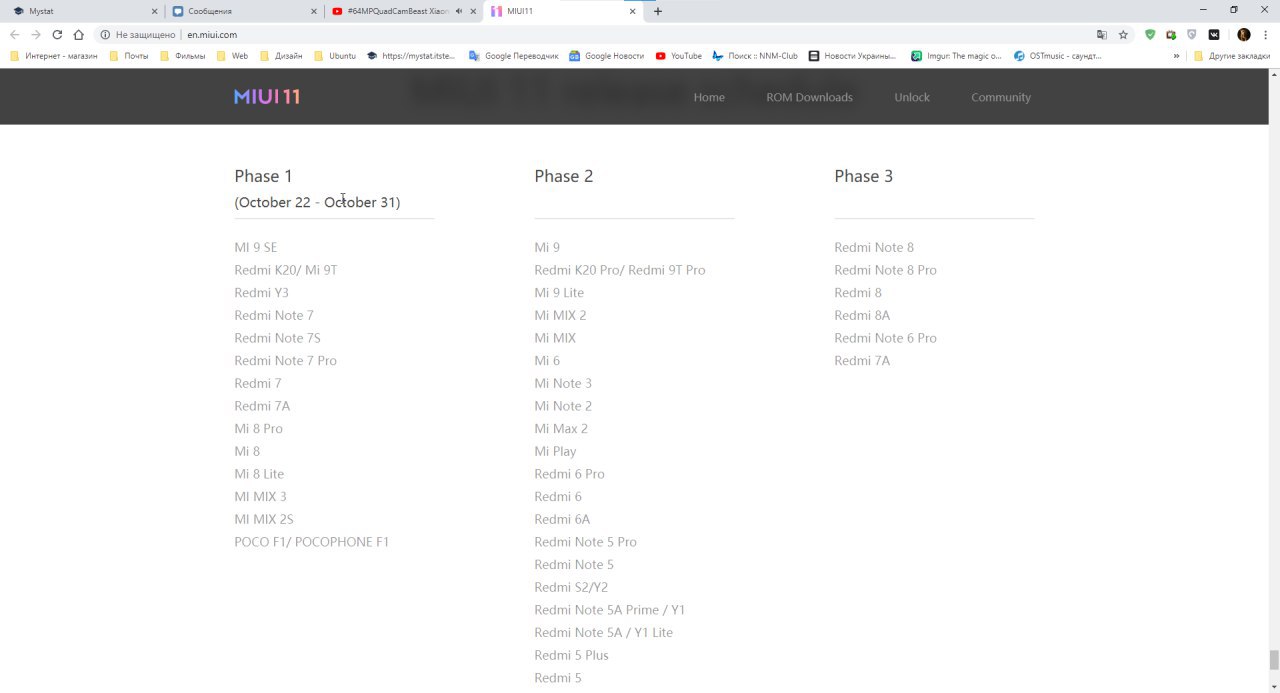
Task: Select Redmi Note 5A Prime / Y1 entry
Action: 609,610
